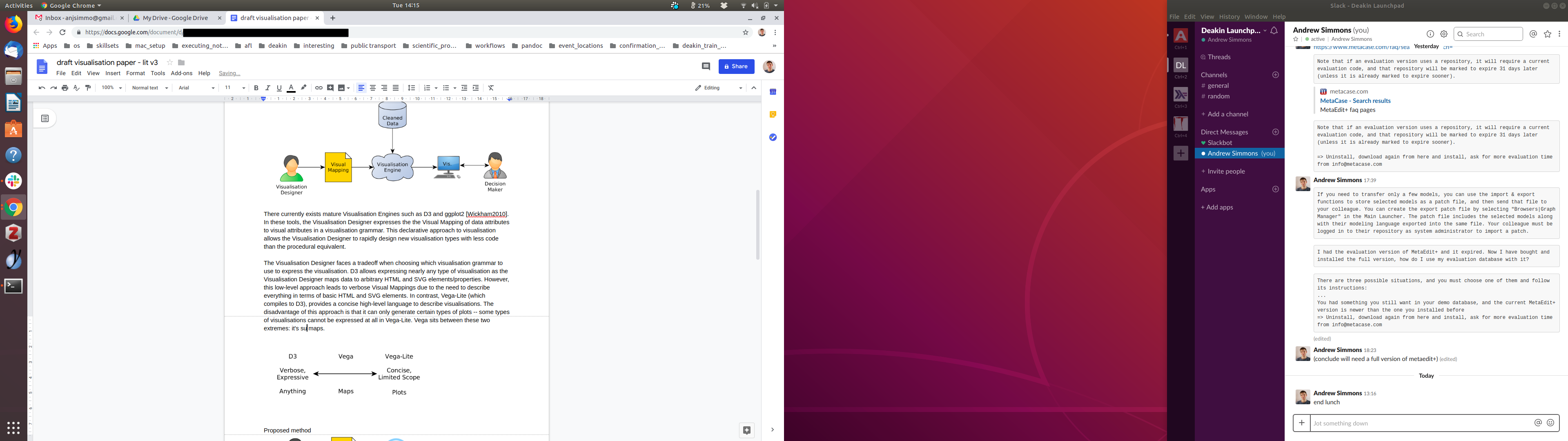This screenshot has height=441, width=1568.
Task: Click the blue Share button
Action: (736, 67)
